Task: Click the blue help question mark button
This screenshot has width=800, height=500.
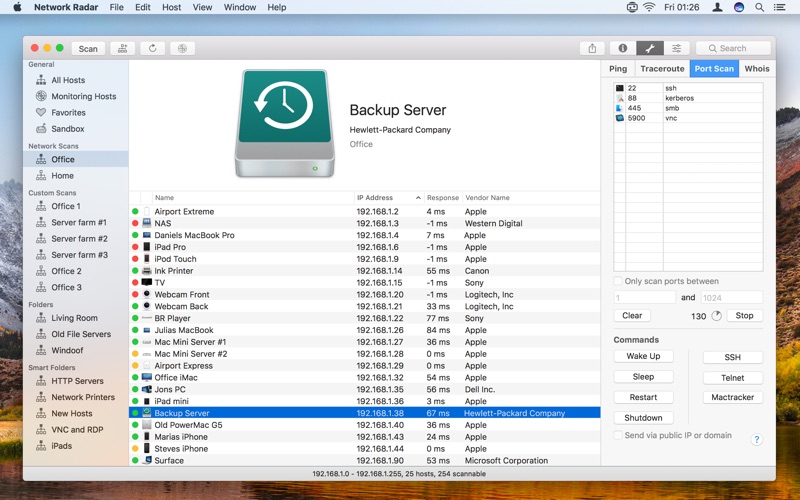Action: (x=756, y=439)
